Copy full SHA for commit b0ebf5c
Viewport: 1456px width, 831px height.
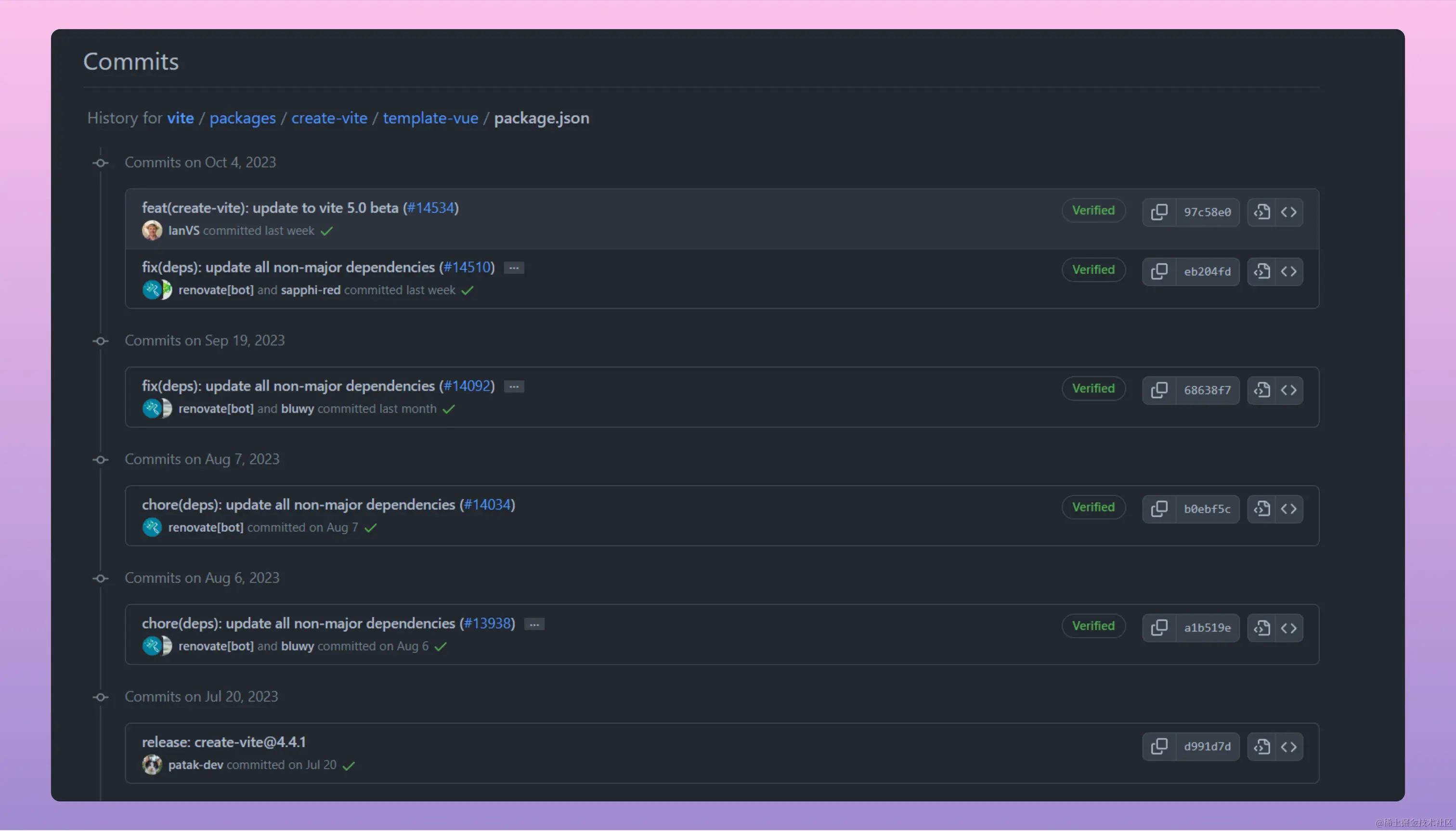click(x=1158, y=509)
